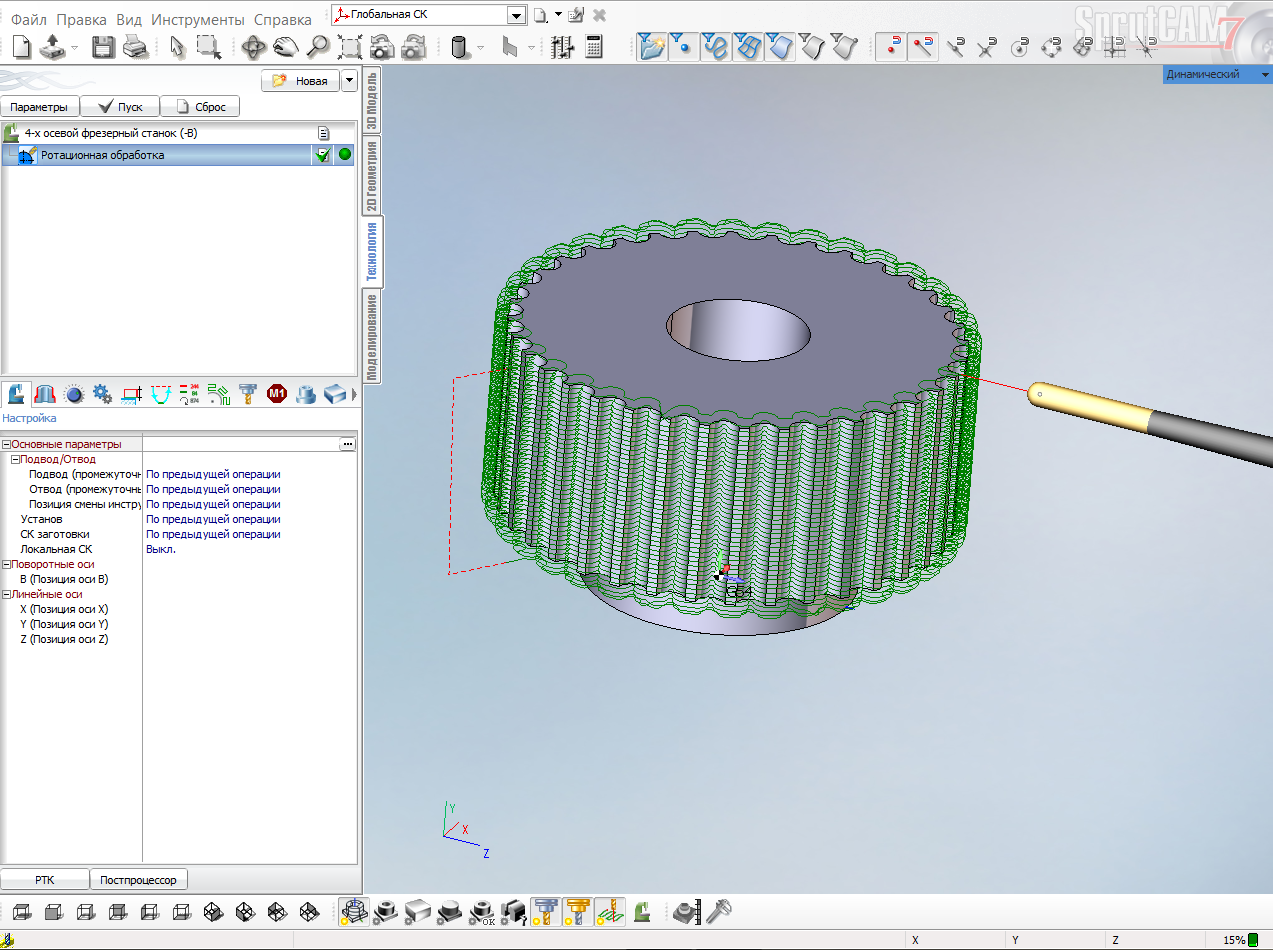
Task: Click the Пуск button
Action: (120, 107)
